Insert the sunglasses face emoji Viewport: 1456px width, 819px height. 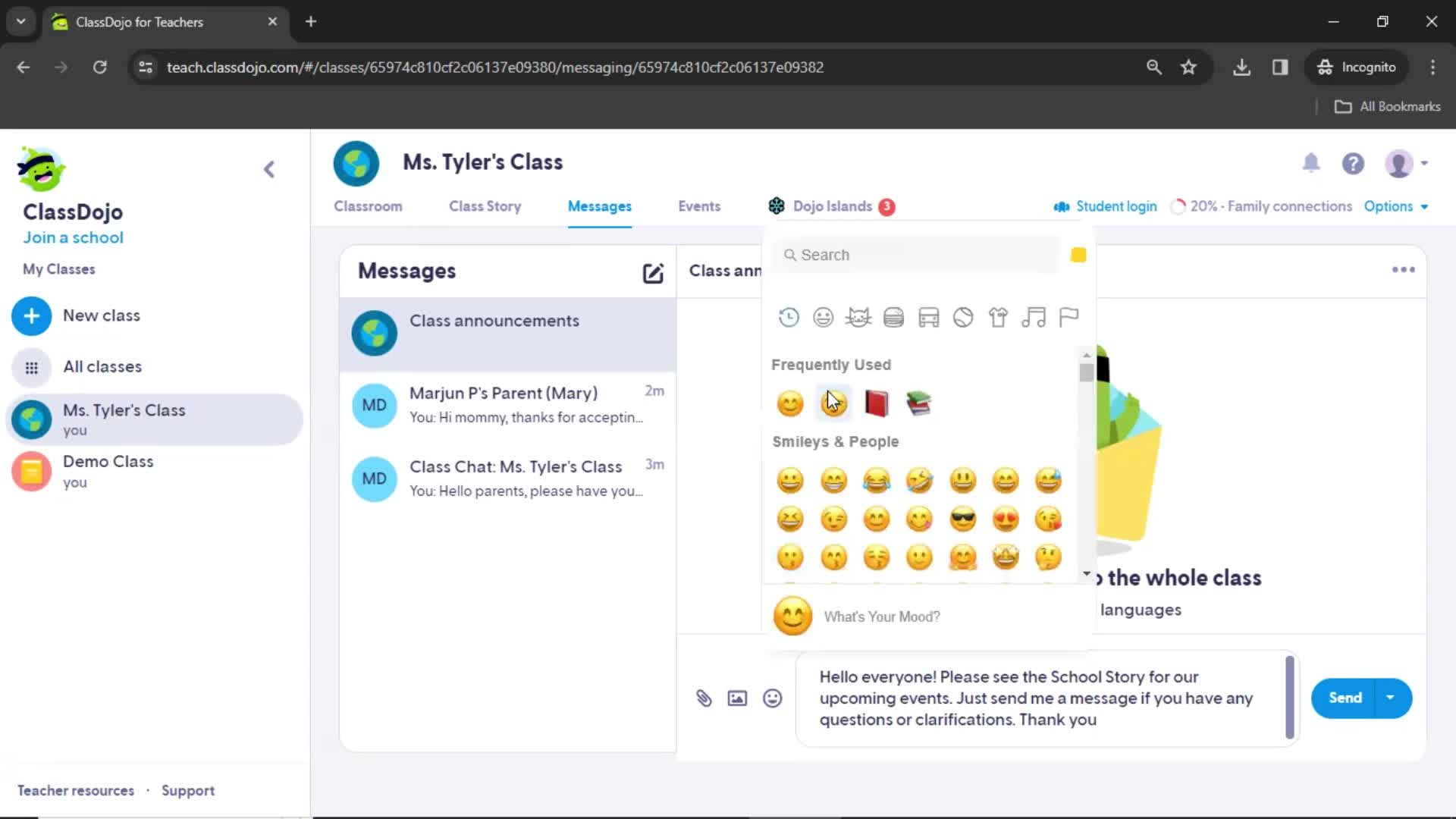pos(963,519)
